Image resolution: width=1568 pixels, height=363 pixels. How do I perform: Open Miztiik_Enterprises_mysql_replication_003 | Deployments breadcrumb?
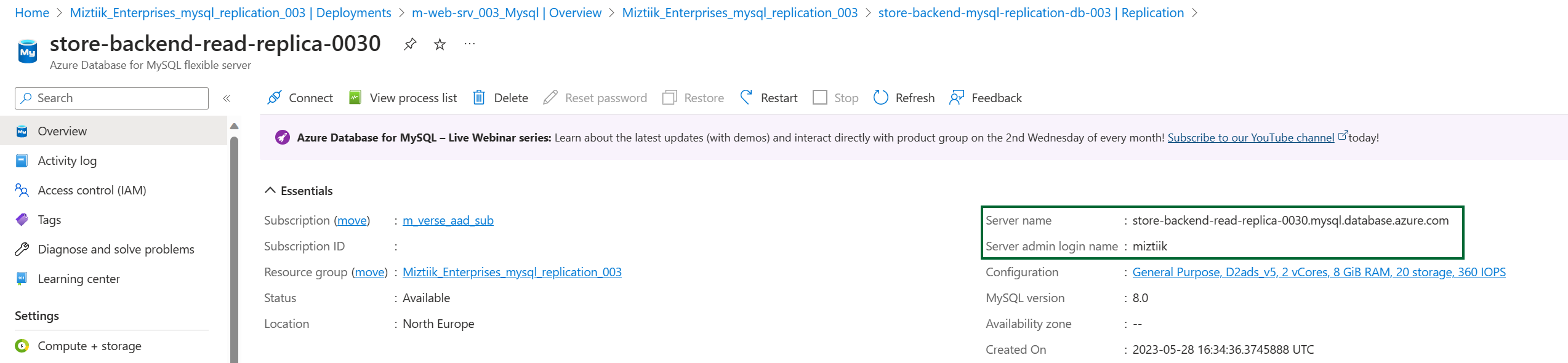[x=231, y=13]
